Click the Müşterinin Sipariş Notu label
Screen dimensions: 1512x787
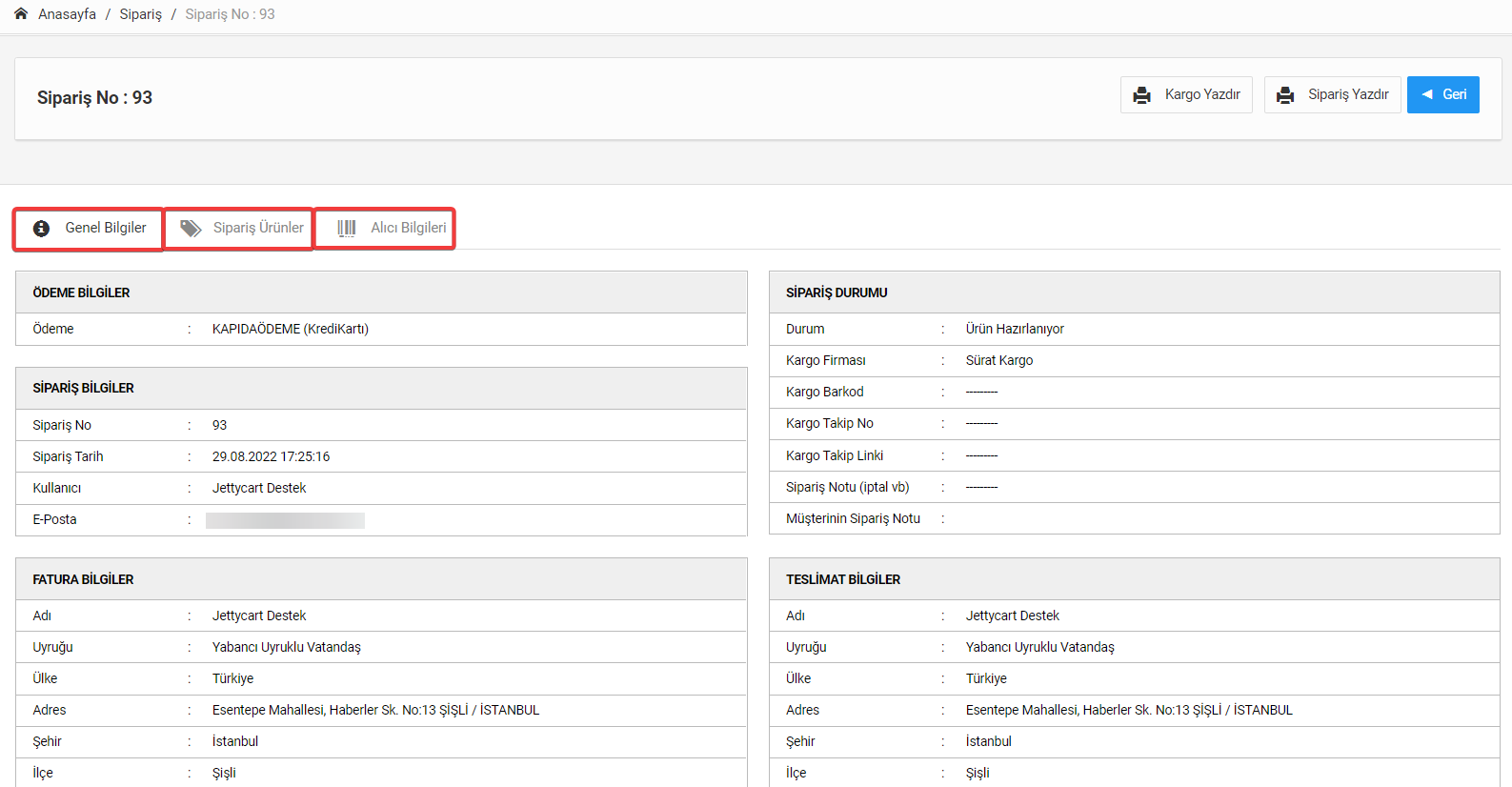pyautogui.click(x=853, y=518)
